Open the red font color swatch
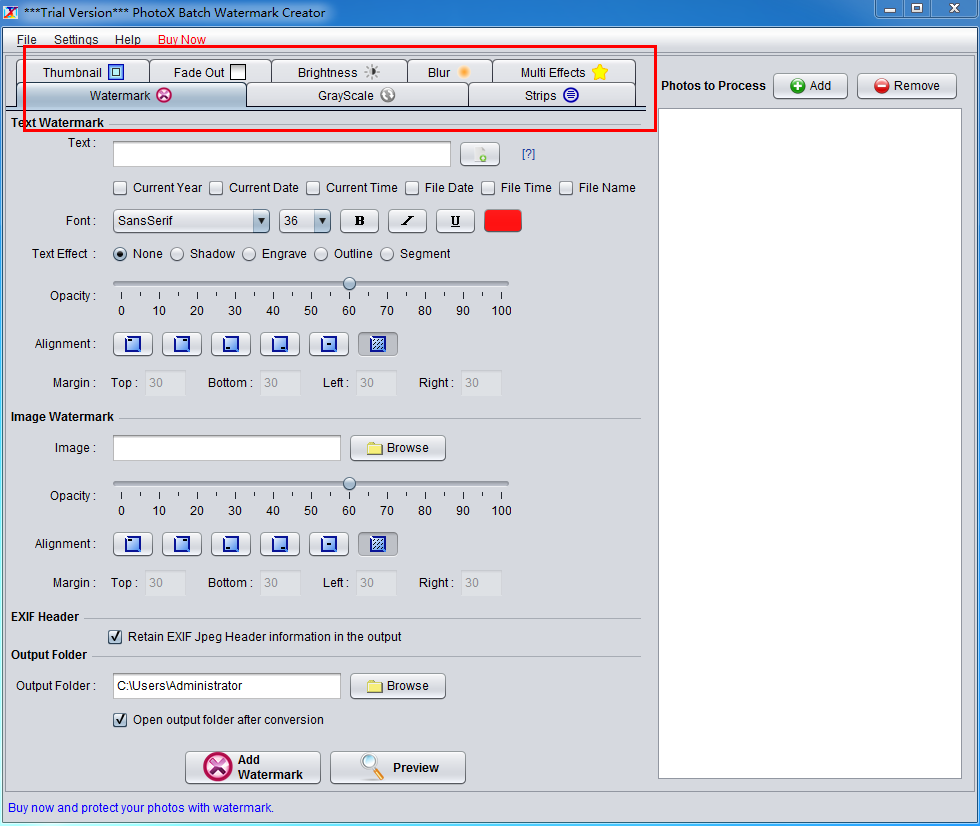The width and height of the screenshot is (980, 826). (503, 221)
